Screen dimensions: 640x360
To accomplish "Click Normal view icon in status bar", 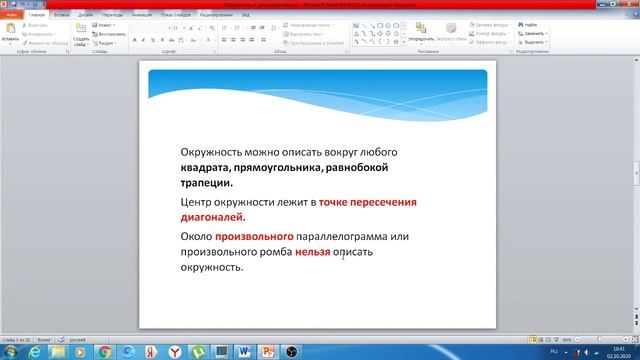I will 533,340.
